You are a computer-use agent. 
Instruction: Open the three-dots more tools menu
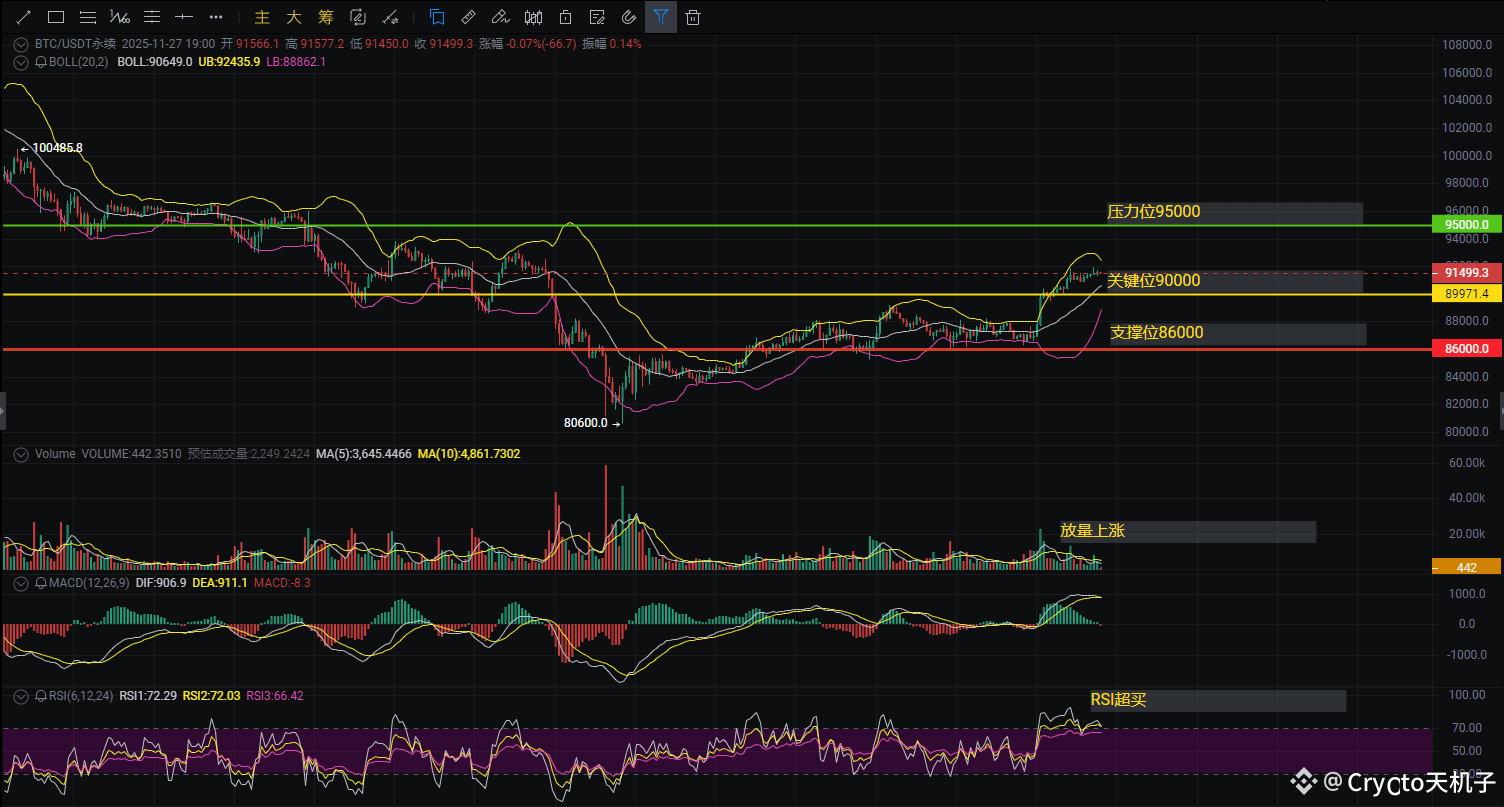click(216, 17)
